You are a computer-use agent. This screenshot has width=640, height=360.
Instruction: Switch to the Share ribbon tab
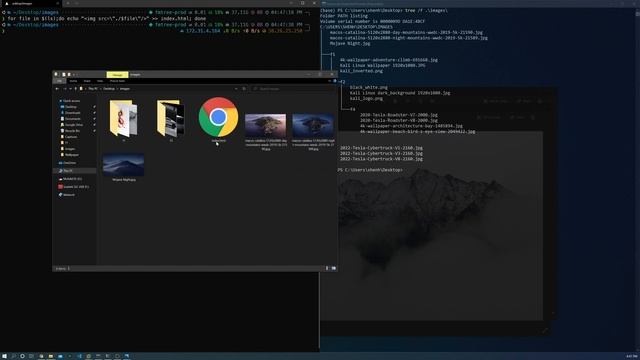pos(87,81)
